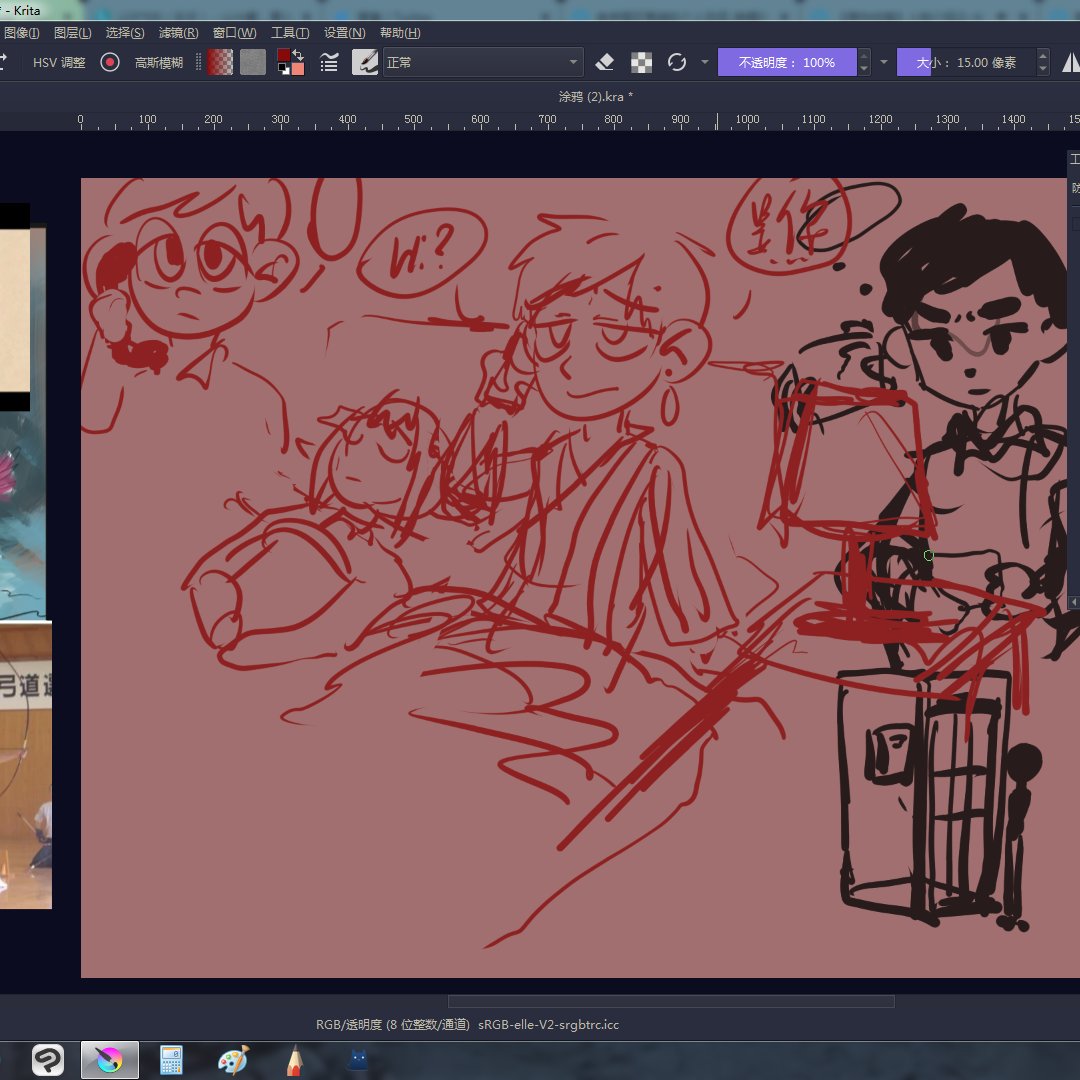This screenshot has height=1080, width=1080.
Task: Open Clip Studio Paint from taskbar
Action: [48, 1059]
